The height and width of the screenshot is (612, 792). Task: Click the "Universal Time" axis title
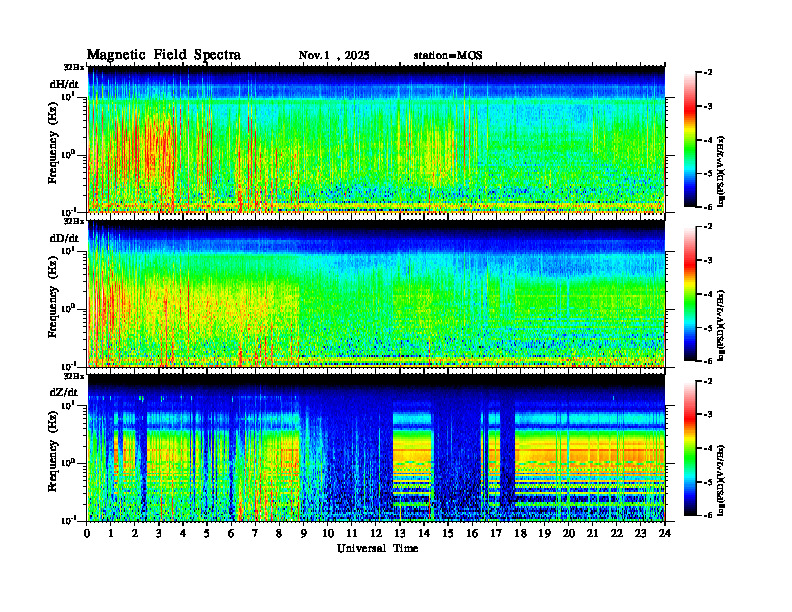pyautogui.click(x=377, y=548)
